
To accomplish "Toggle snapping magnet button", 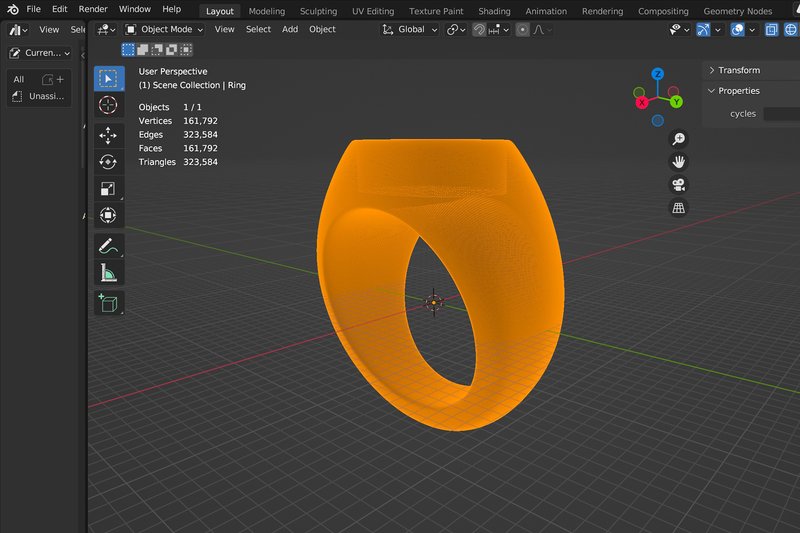I will point(479,30).
